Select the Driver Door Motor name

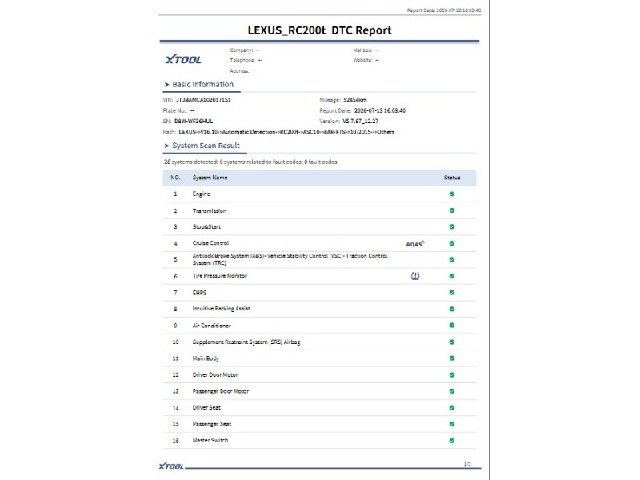(215, 375)
